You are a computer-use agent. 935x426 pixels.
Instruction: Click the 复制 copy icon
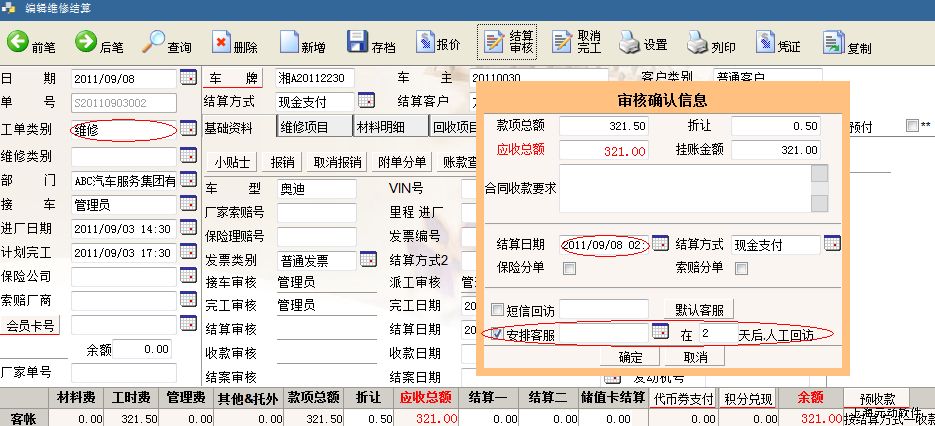832,44
